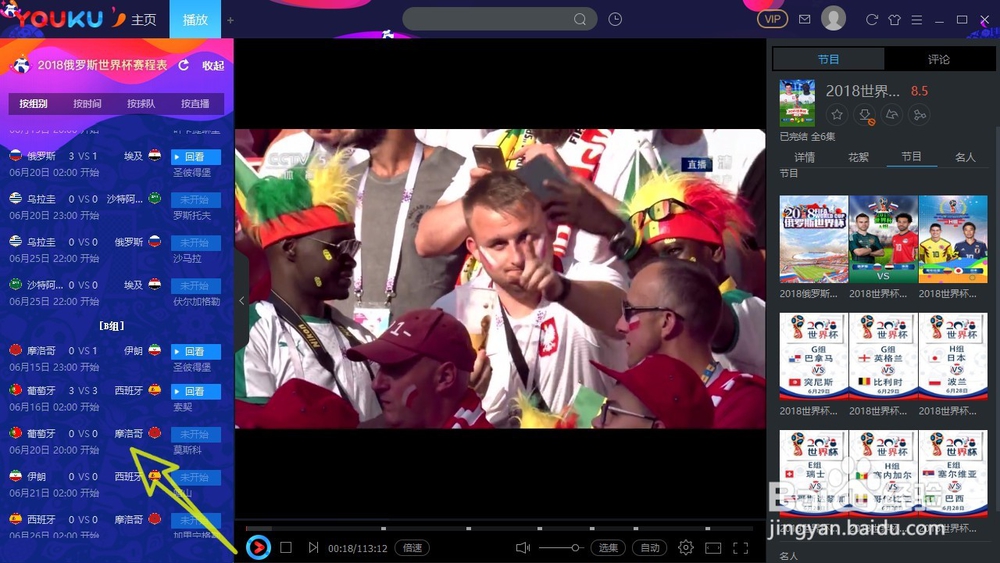The height and width of the screenshot is (563, 1000).
Task: Open the H组 日本 VS 波兰 thumbnail
Action: pos(953,356)
